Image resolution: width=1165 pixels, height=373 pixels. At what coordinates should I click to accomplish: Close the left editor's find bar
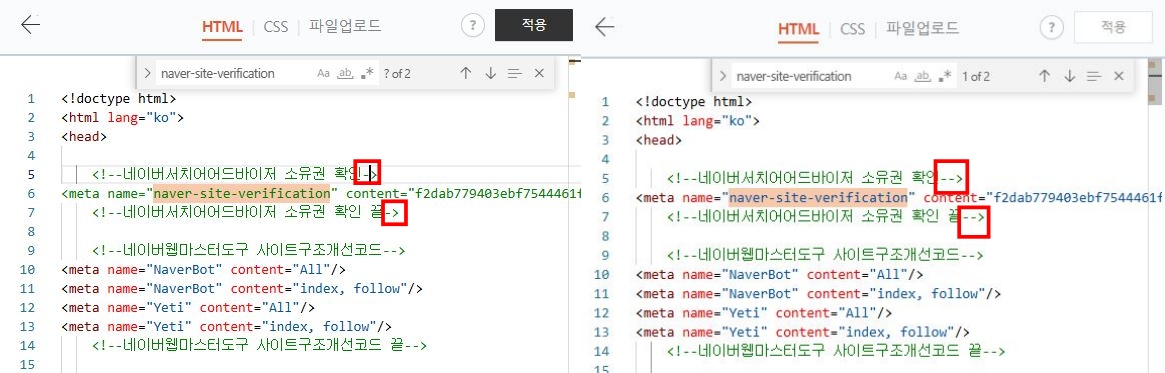click(x=539, y=73)
